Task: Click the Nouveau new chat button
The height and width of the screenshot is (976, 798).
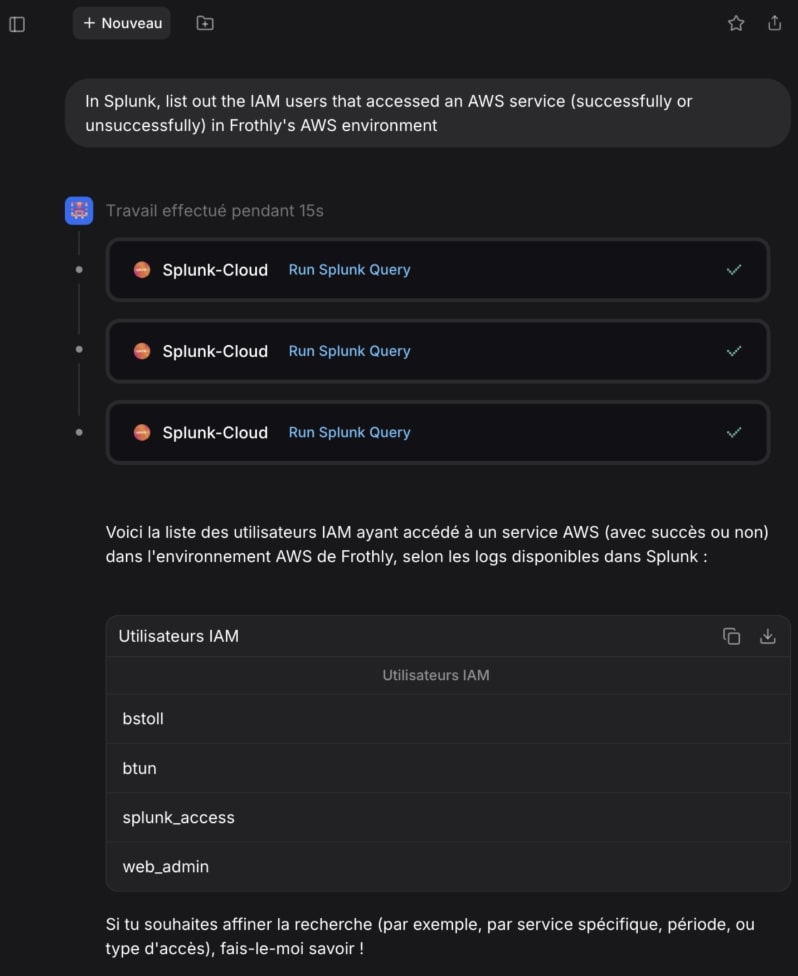Action: pyautogui.click(x=122, y=23)
